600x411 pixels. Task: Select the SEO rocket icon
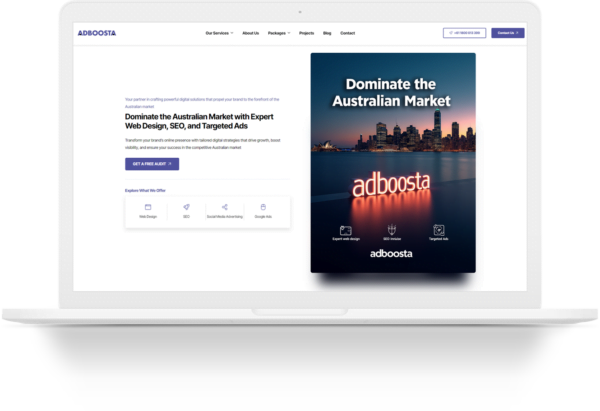[186, 206]
